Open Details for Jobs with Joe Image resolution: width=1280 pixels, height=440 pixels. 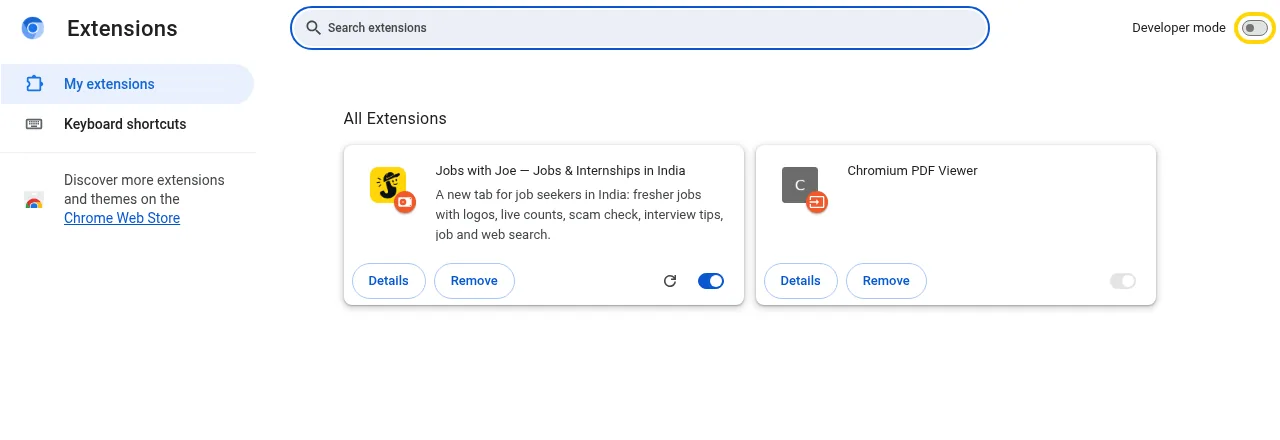point(388,281)
